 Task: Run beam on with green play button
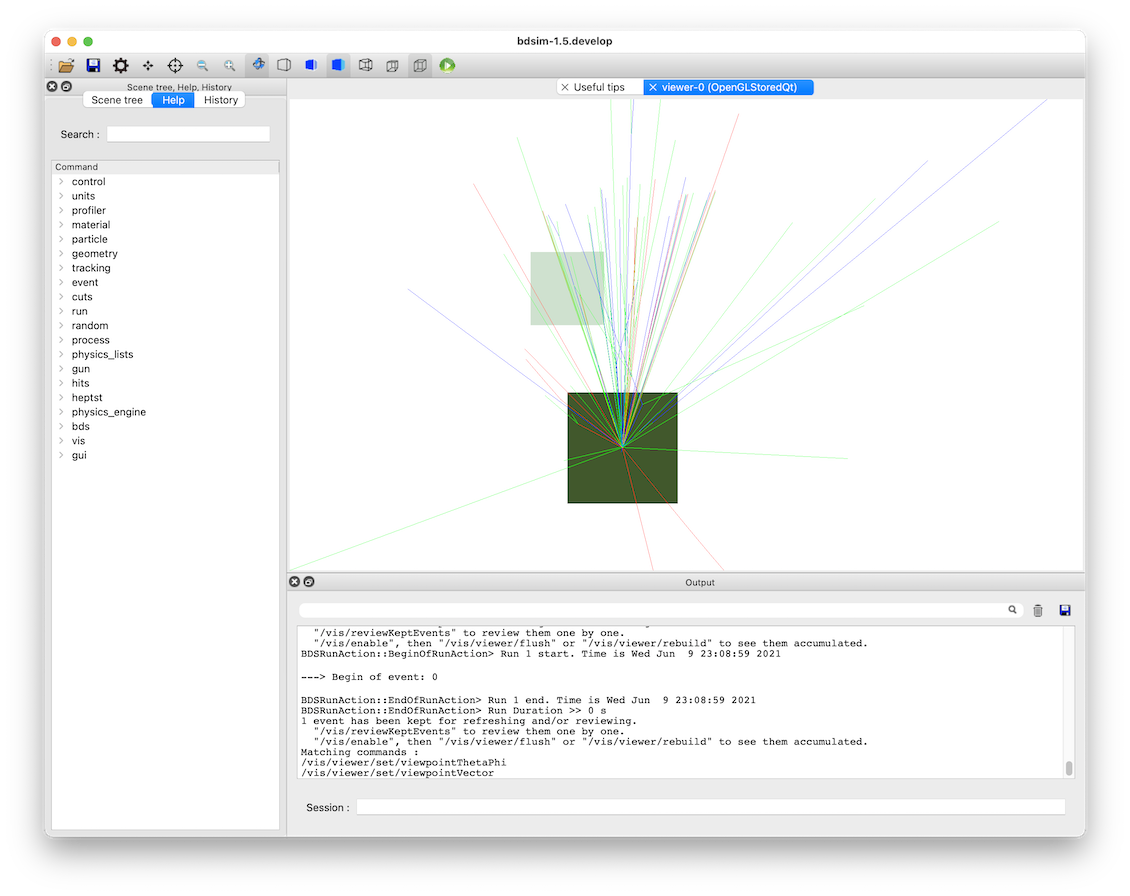point(448,66)
